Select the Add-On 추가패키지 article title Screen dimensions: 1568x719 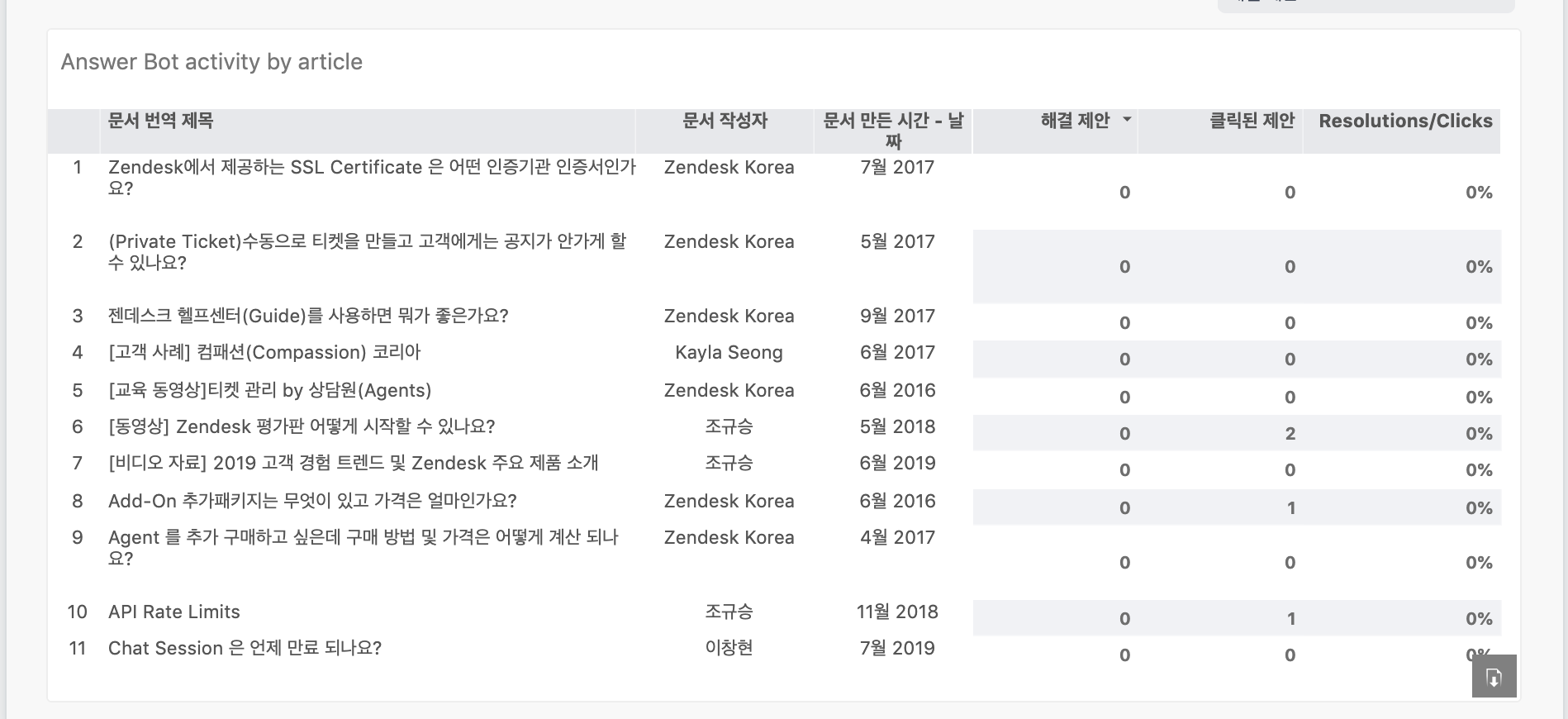click(x=312, y=501)
